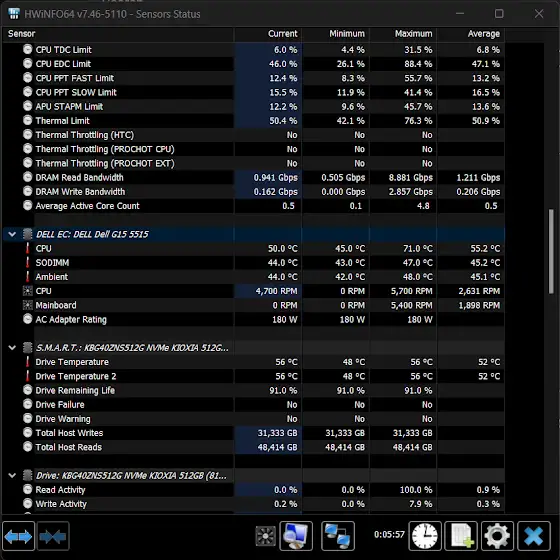
Task: Click the CPU fan RPM row
Action: click(254, 291)
